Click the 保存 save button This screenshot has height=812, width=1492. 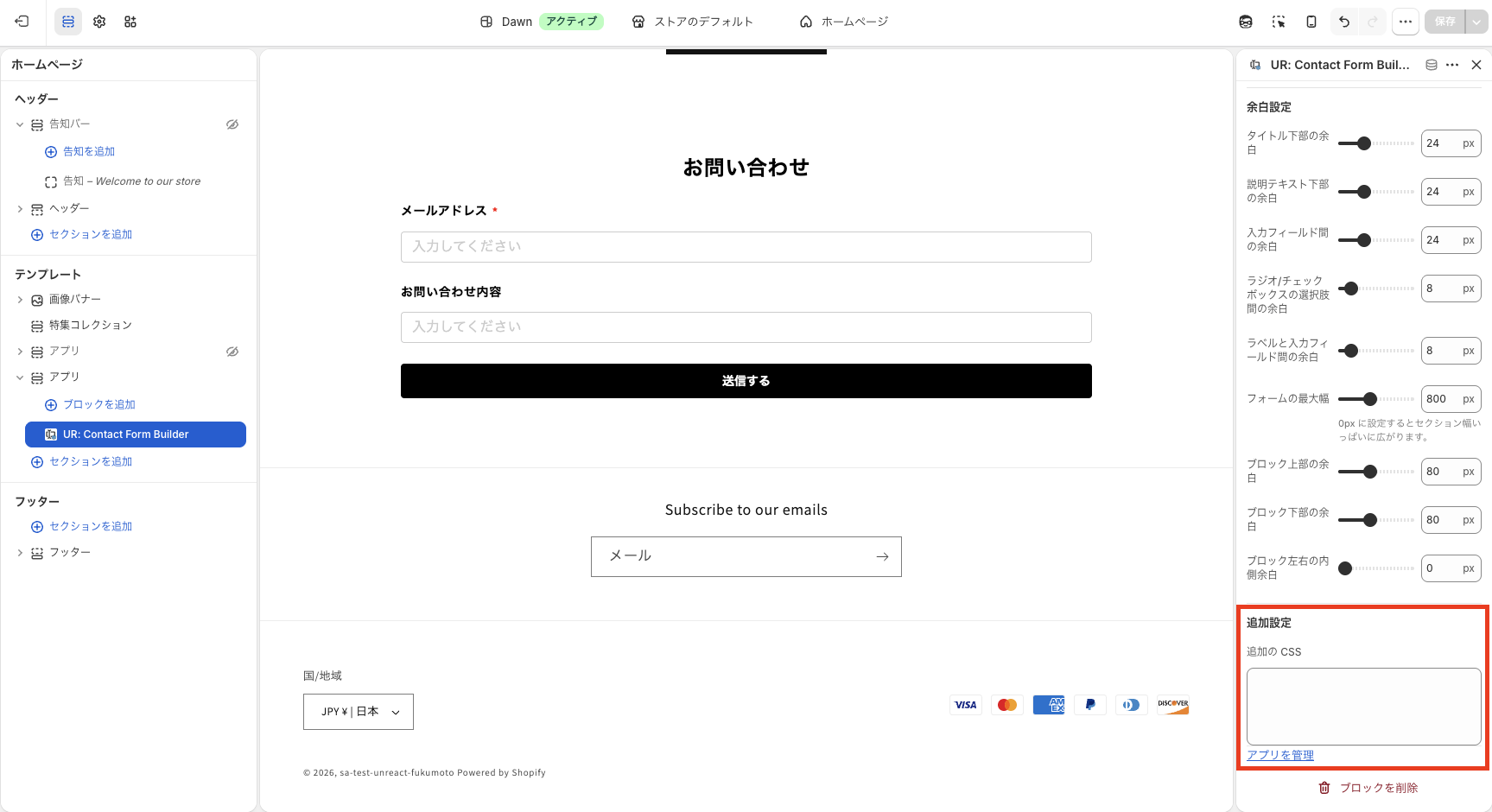pos(1445,22)
